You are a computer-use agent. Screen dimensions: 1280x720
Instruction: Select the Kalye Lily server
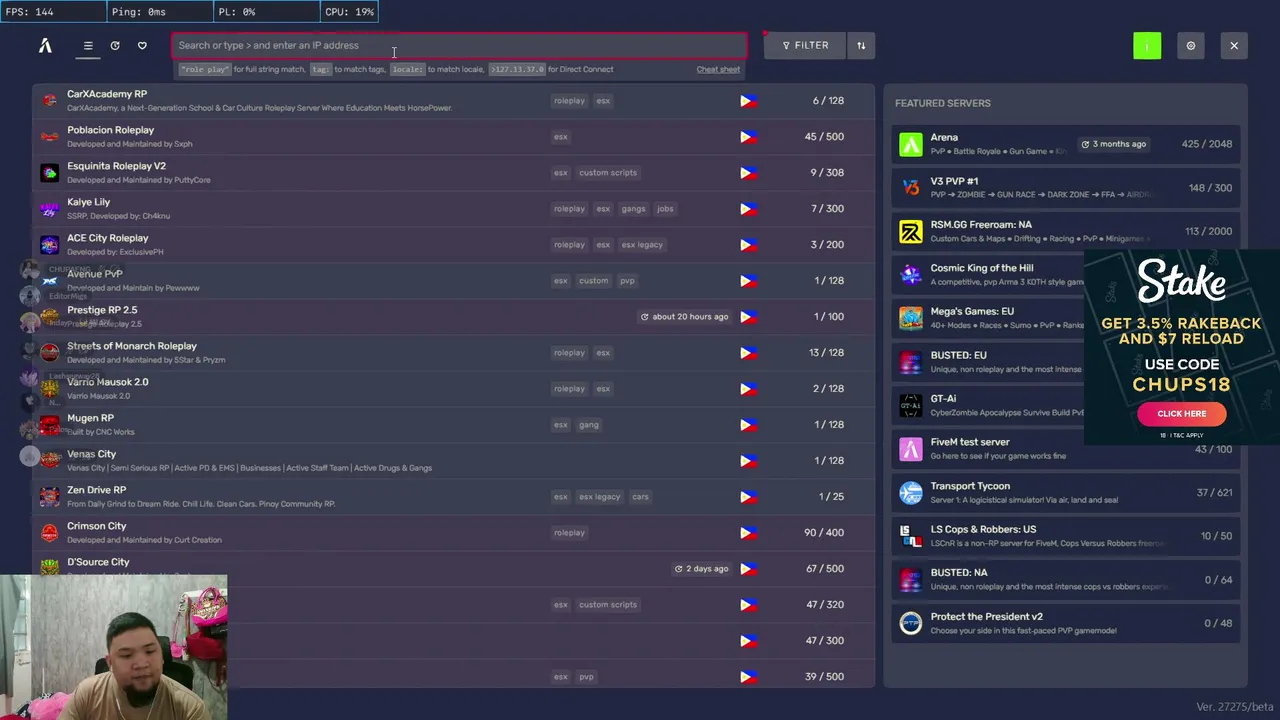(x=453, y=208)
